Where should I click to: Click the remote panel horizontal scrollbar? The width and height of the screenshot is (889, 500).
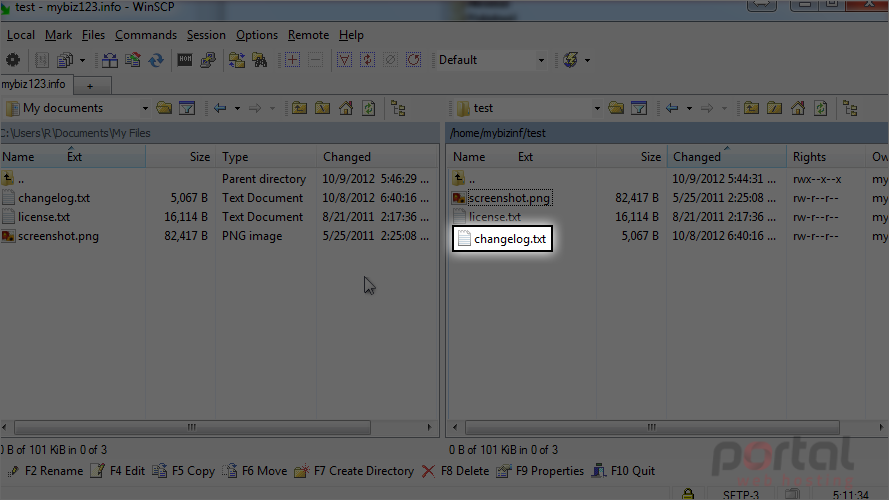(652, 427)
